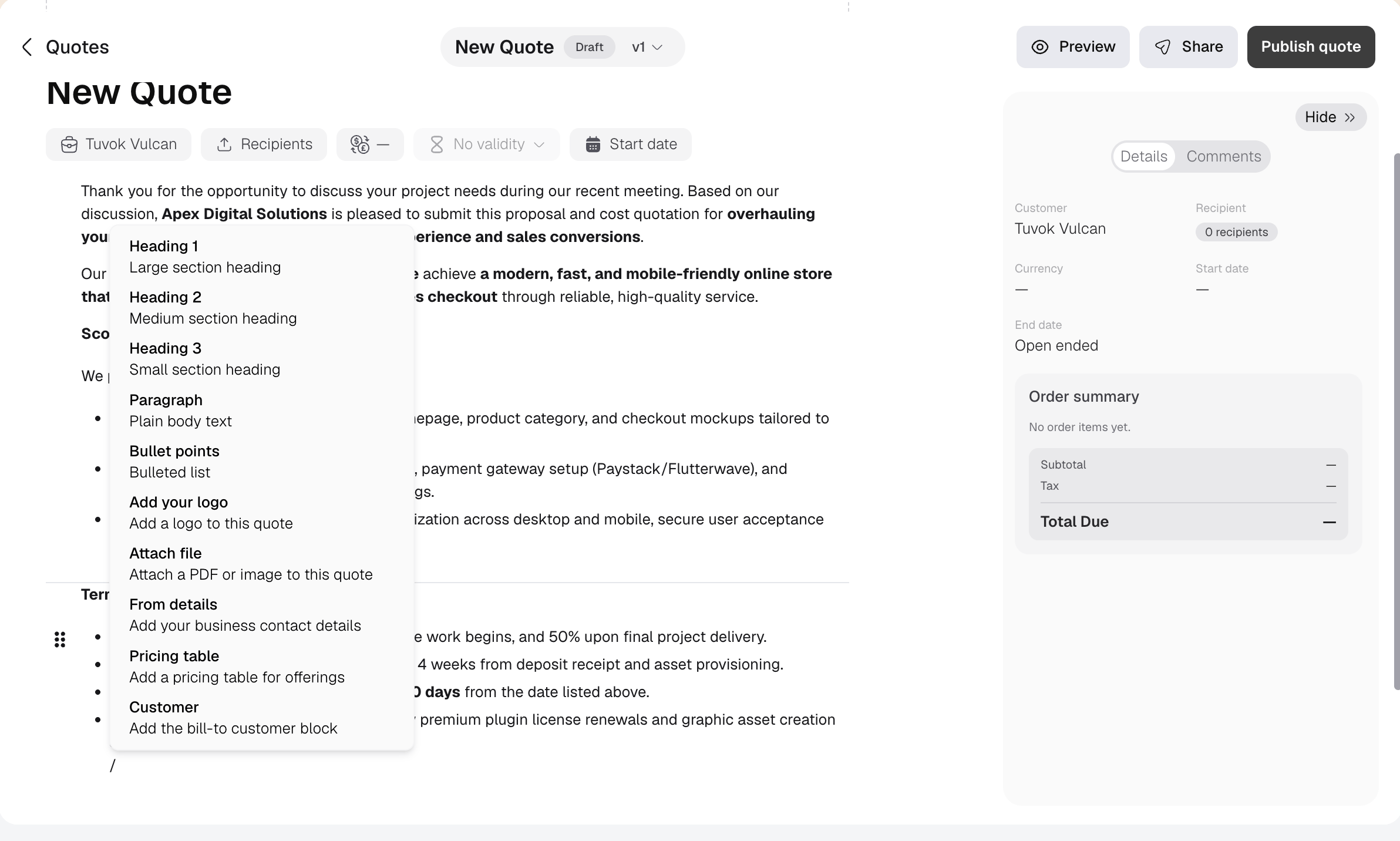Click the Apex Digital Solutions bold text
Screen dimensions: 1400x841
click(244, 214)
